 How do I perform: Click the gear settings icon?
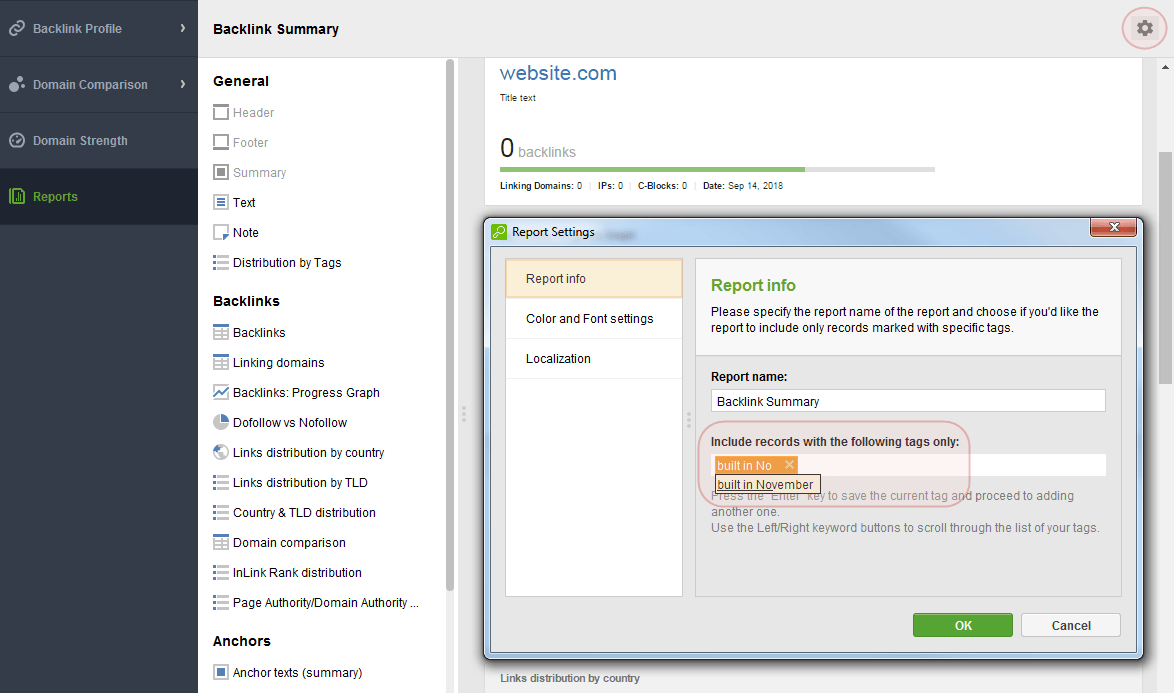[1144, 28]
